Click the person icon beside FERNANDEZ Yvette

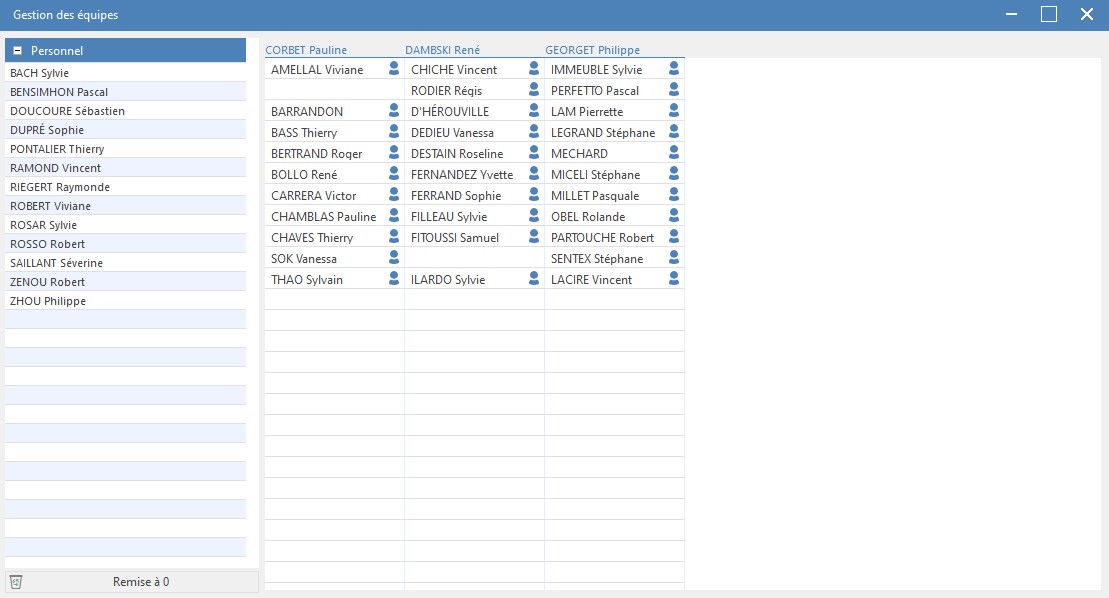pyautogui.click(x=534, y=173)
